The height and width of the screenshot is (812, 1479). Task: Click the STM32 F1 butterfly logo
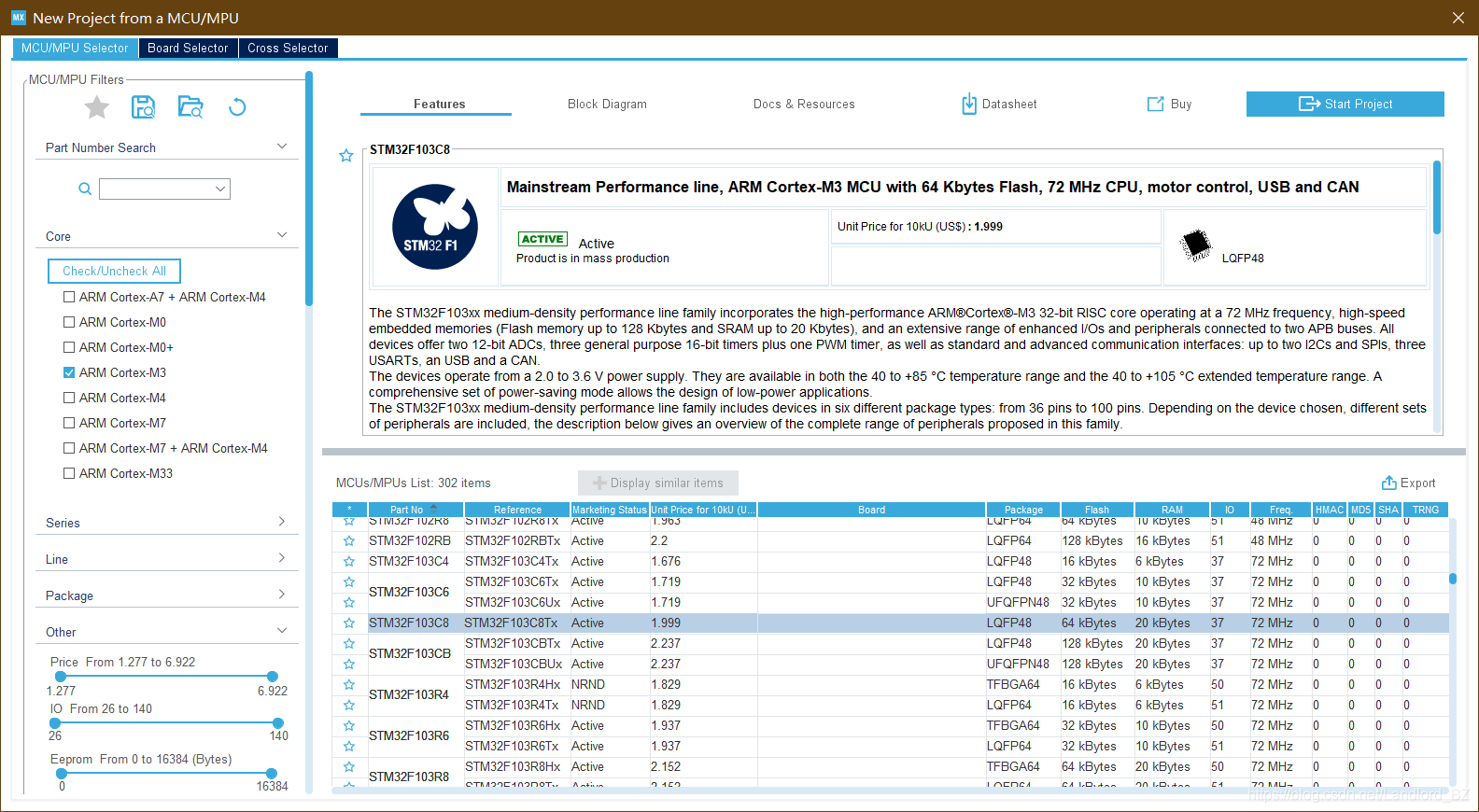coord(435,227)
